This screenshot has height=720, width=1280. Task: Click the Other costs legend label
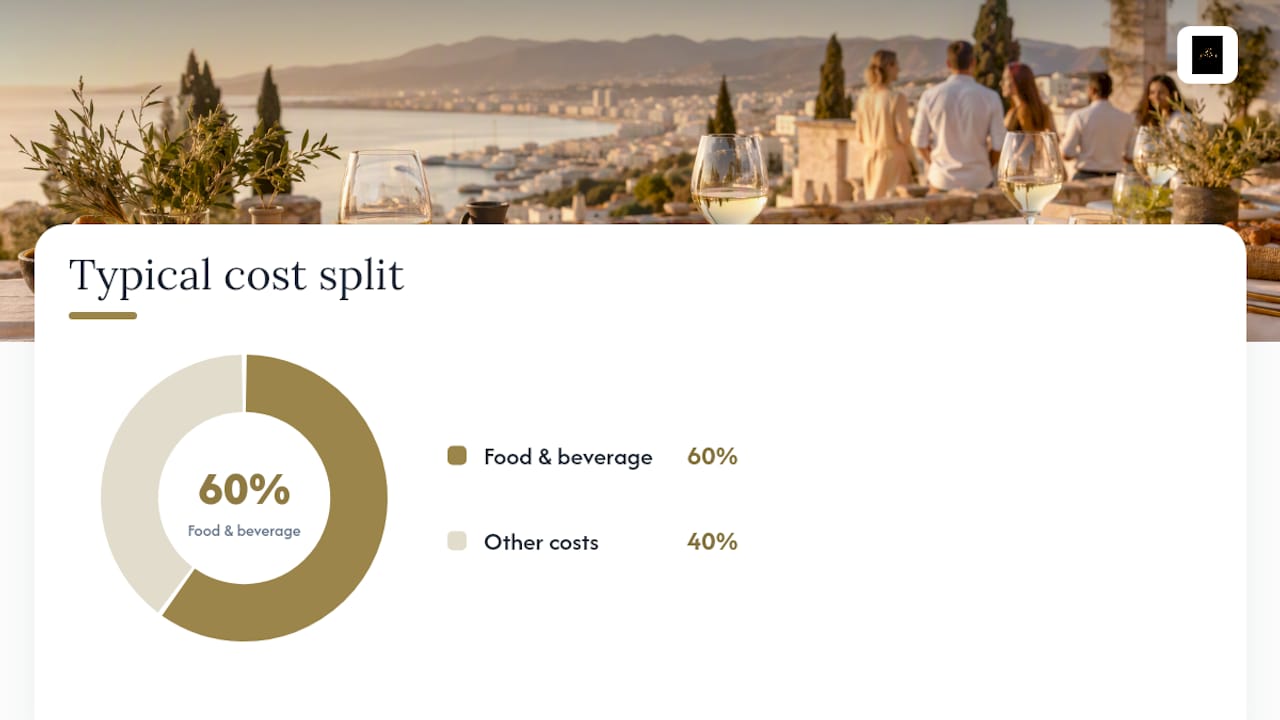point(541,542)
